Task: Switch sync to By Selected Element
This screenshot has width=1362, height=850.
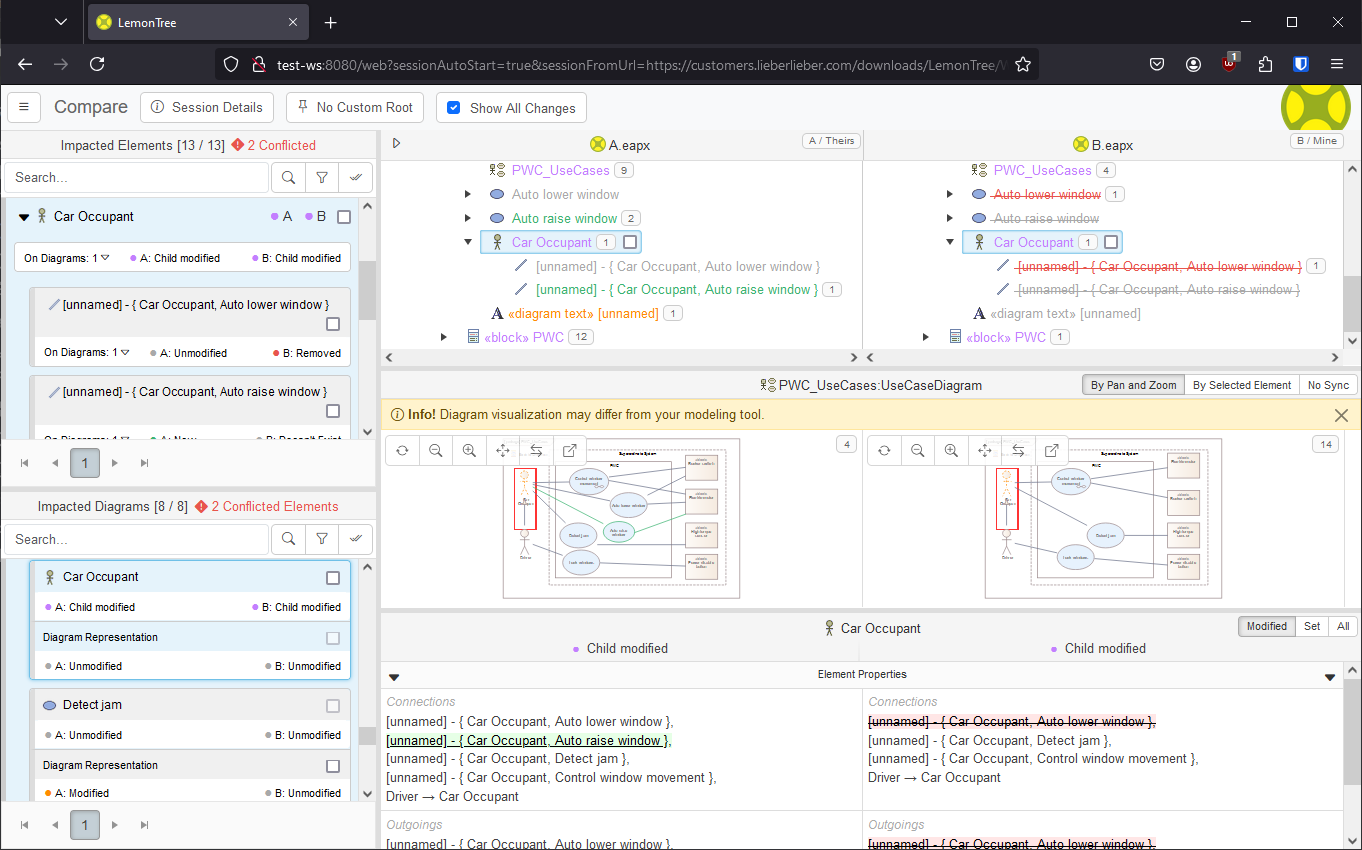Action: (x=1242, y=385)
